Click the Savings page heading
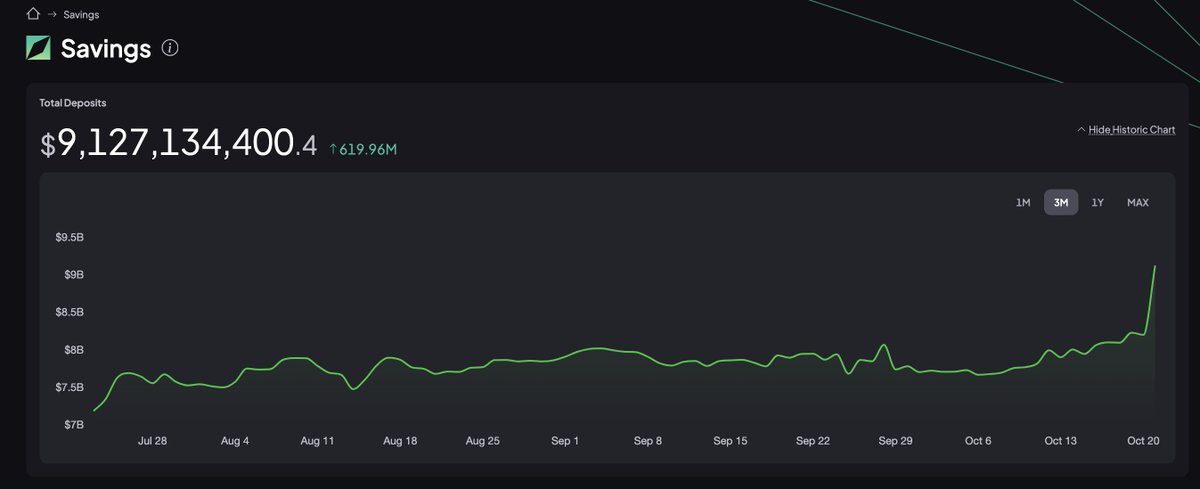 click(x=106, y=48)
